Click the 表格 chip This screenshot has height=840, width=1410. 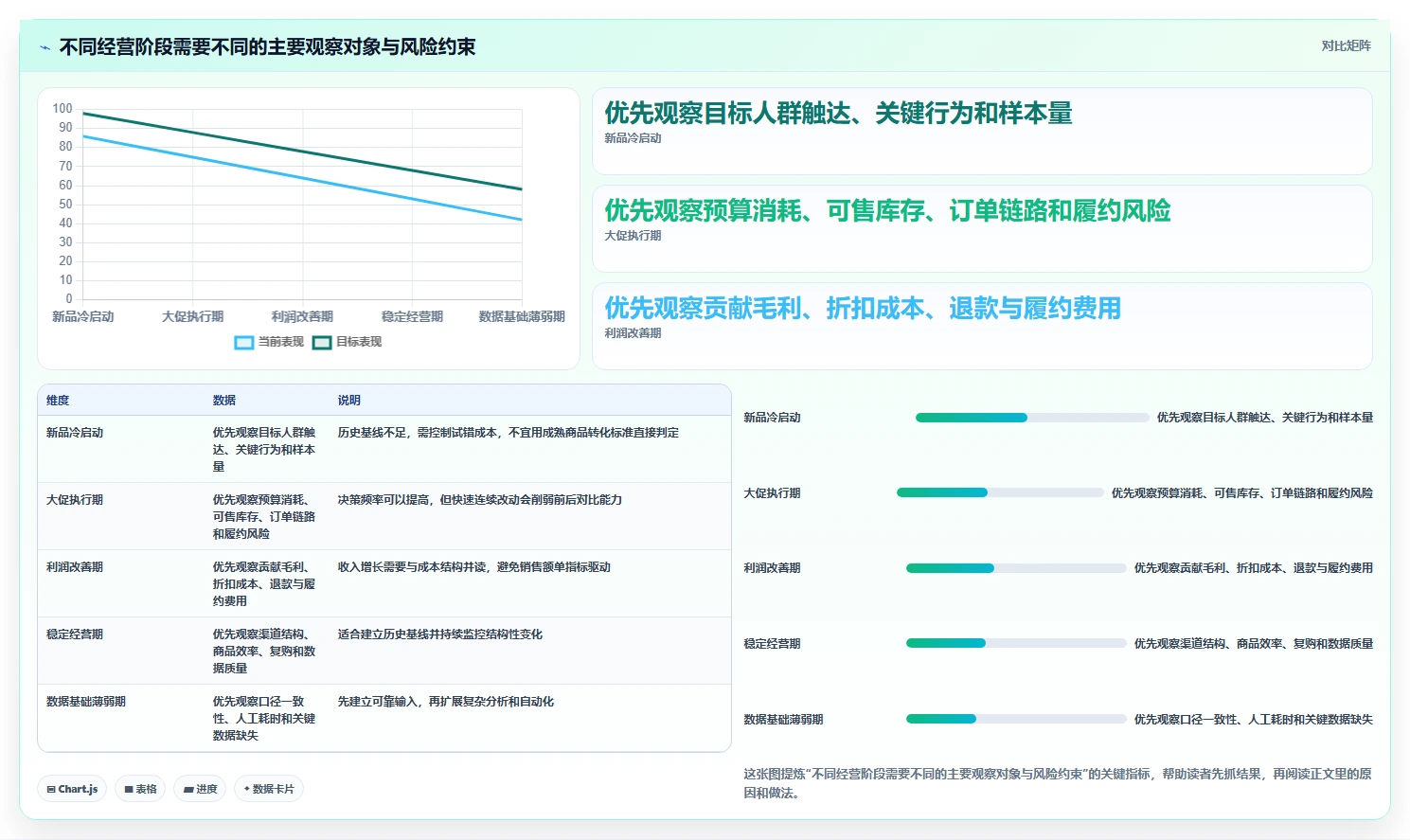click(140, 789)
